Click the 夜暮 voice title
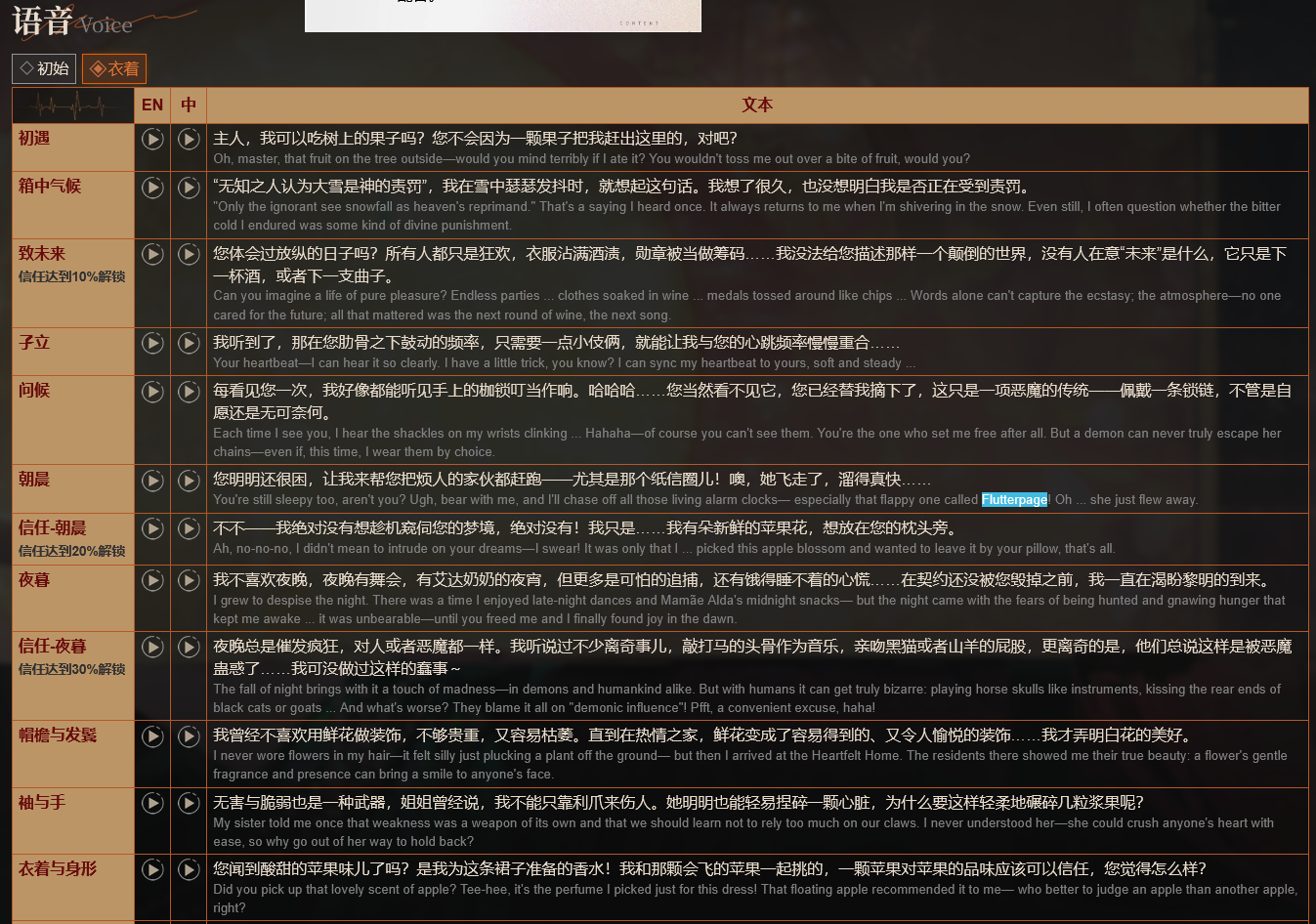Image resolution: width=1316 pixels, height=924 pixels. click(34, 580)
